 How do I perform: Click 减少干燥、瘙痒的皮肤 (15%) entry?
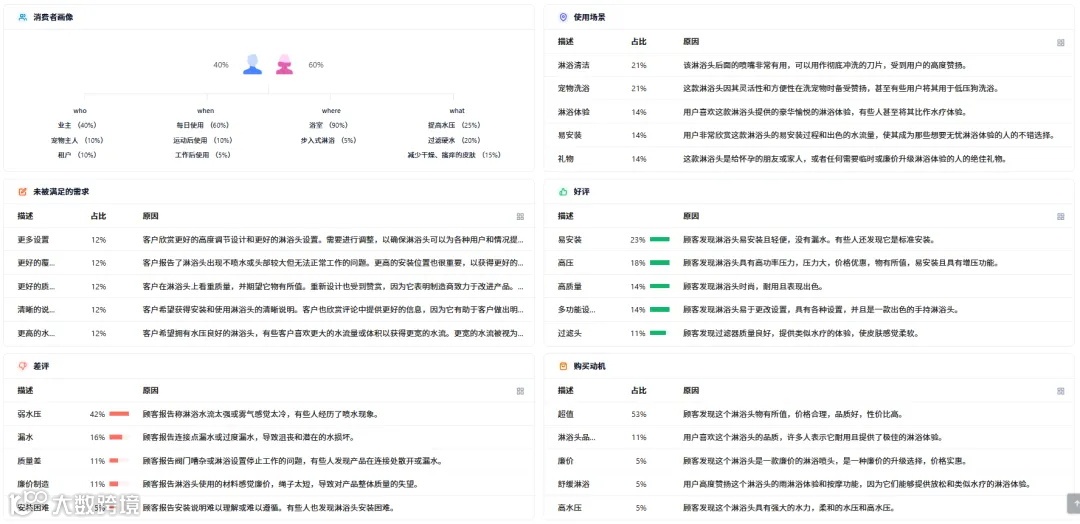pos(454,155)
